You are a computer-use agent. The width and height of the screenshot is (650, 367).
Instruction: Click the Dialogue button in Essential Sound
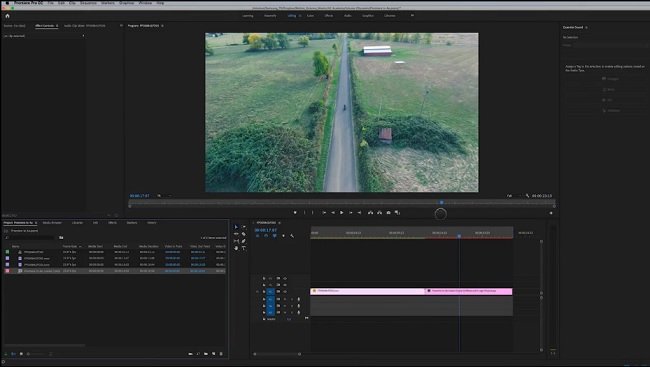(610, 79)
